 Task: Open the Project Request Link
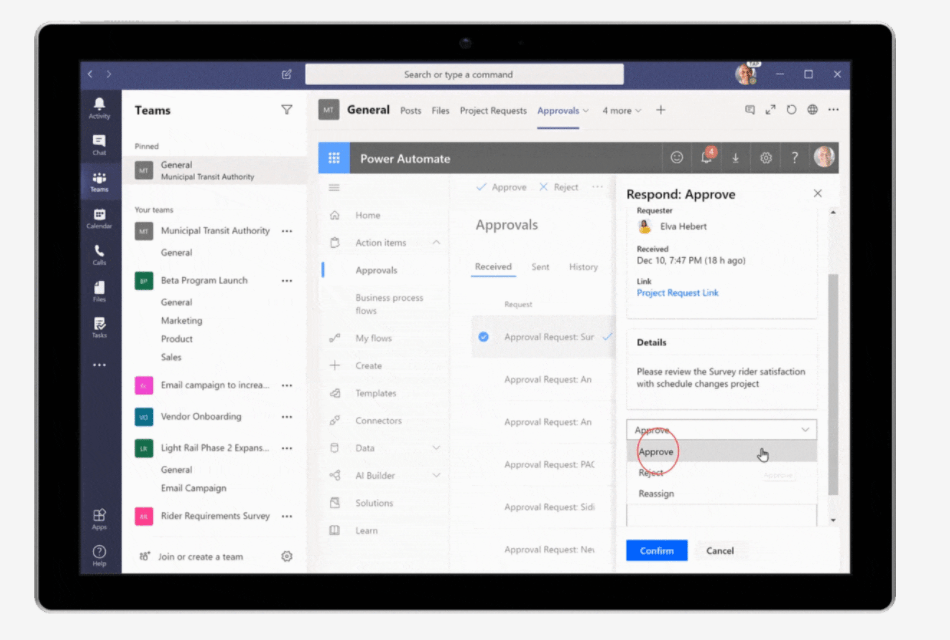tap(677, 293)
